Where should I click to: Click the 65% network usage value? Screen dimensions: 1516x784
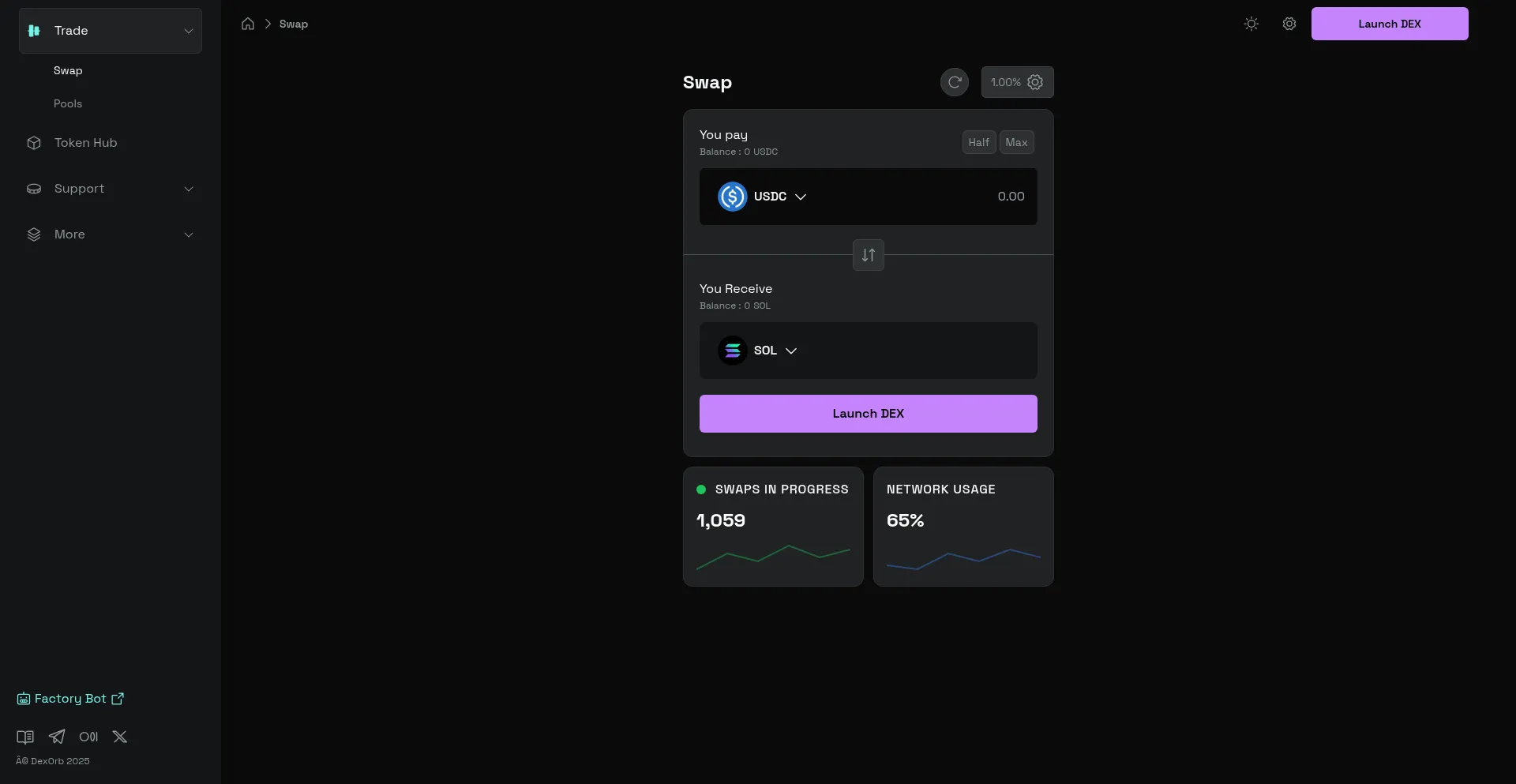[905, 520]
